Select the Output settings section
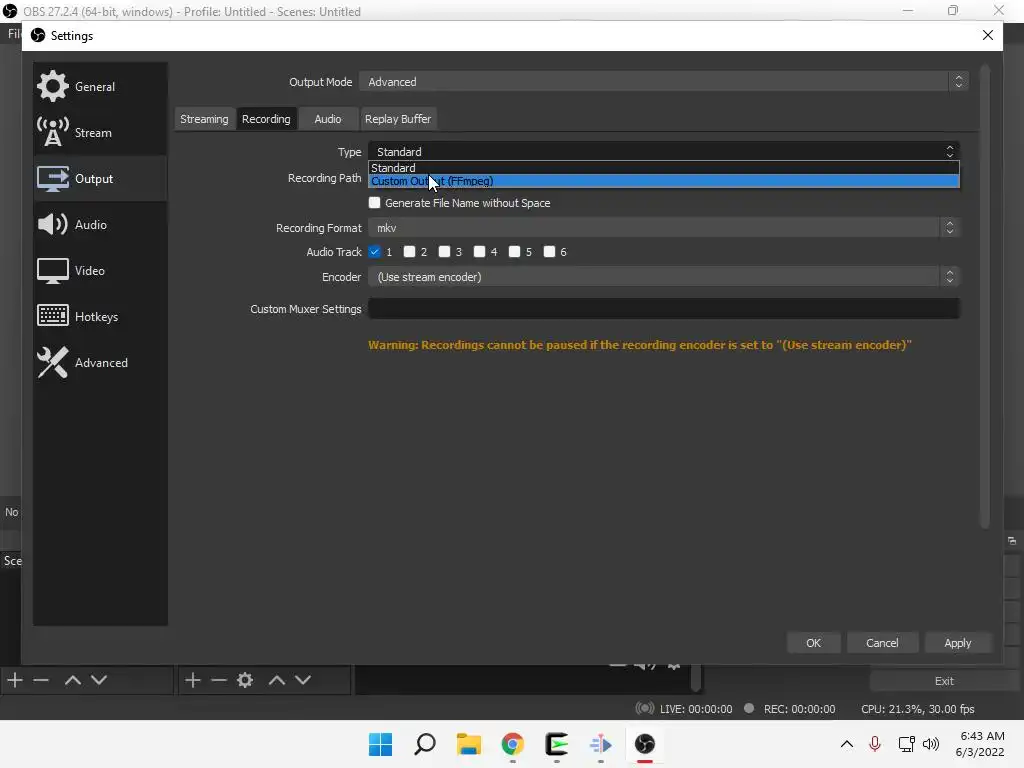Viewport: 1024px width, 768px height. click(100, 178)
